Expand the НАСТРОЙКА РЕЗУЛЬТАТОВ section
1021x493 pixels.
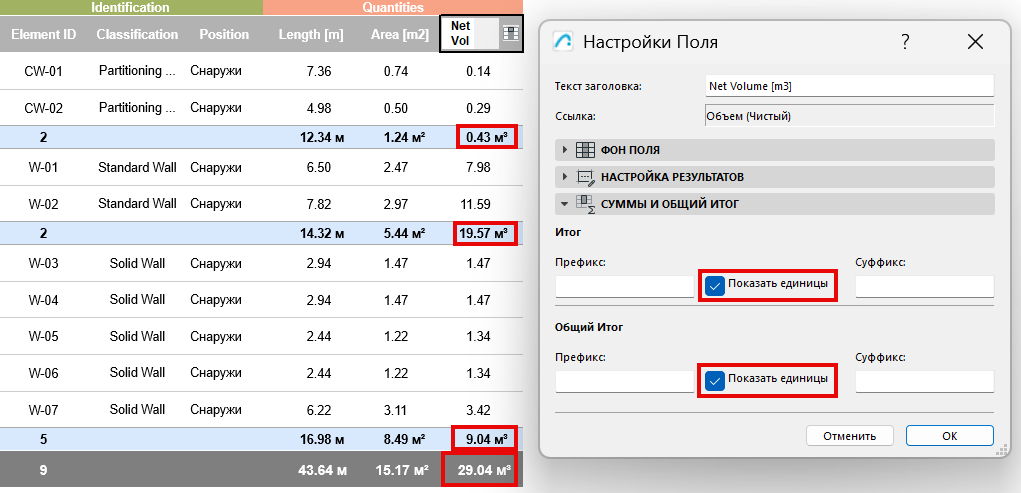[x=565, y=176]
